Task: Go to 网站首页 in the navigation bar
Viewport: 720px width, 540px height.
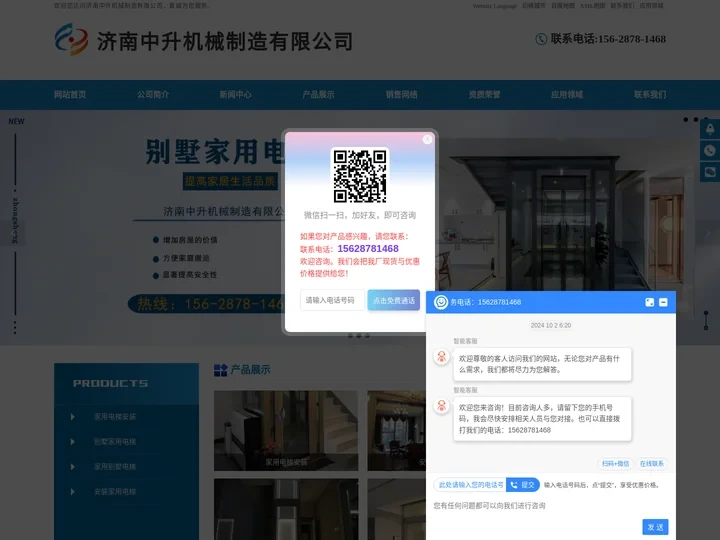Action: click(70, 95)
